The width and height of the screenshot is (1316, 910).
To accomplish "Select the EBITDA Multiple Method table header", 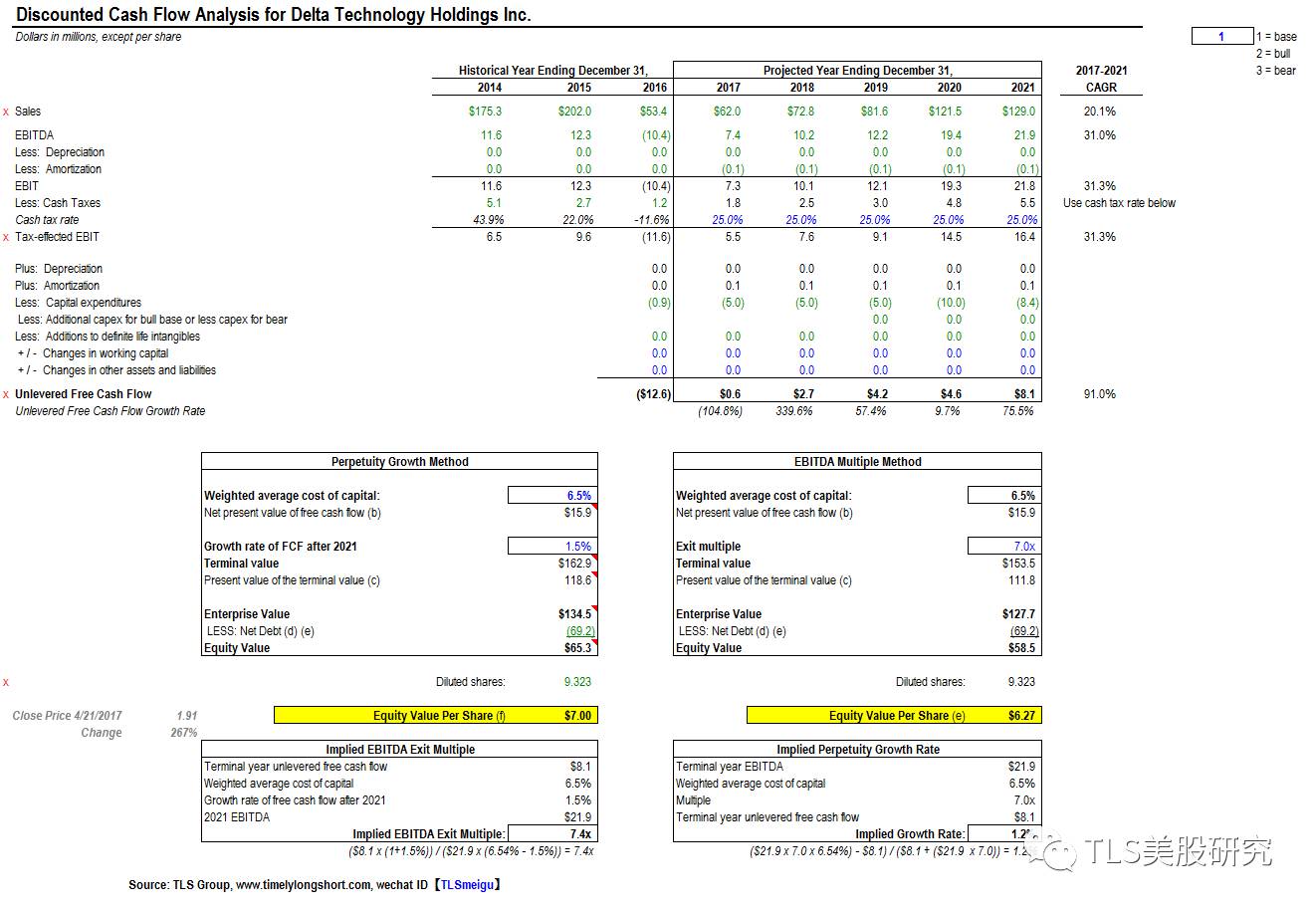I will point(857,462).
